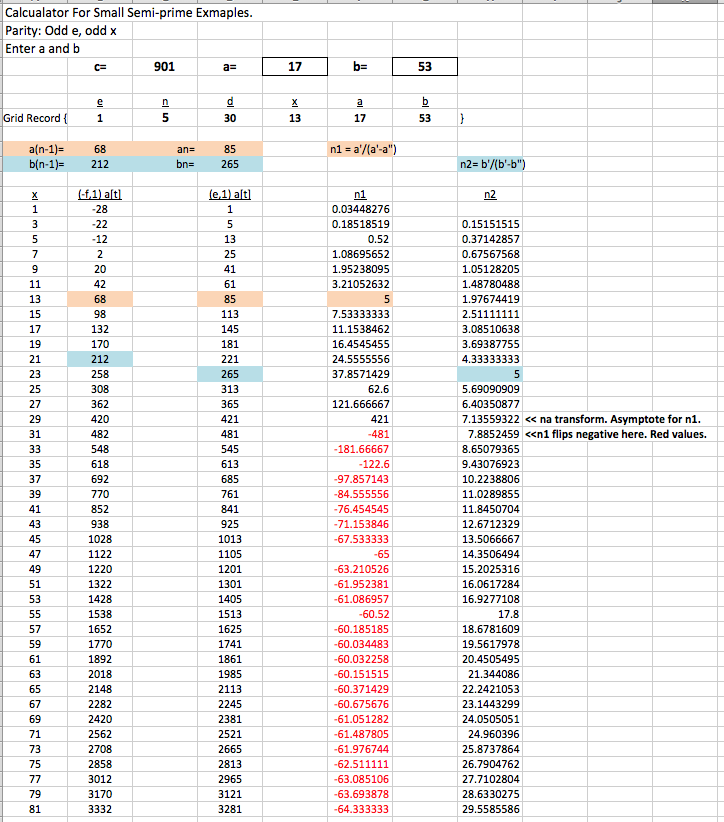Viewport: 724px width, 822px height.
Task: Select the highlighted n1 value 5 in row x=13
Action: tap(360, 299)
